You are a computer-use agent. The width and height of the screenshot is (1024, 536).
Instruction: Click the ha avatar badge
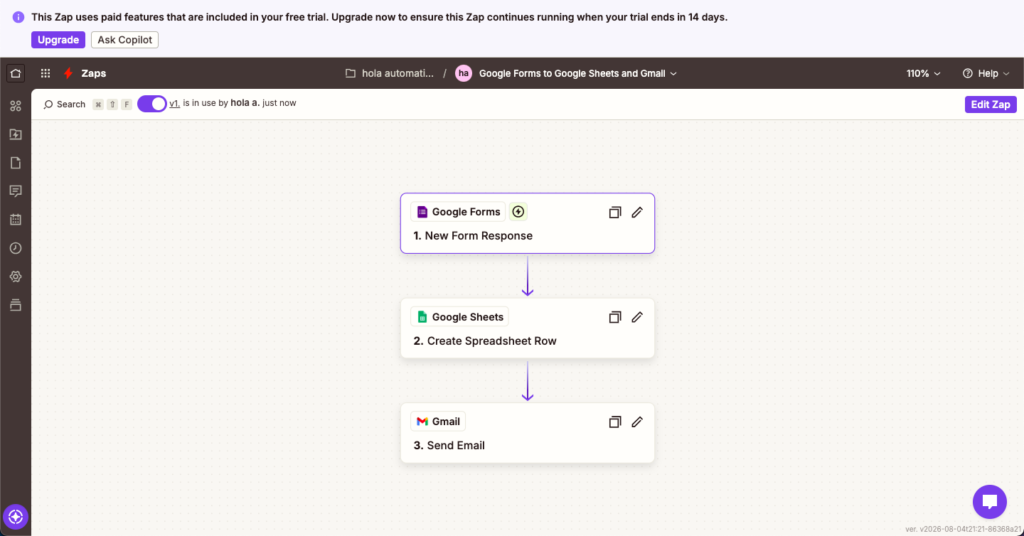click(x=463, y=73)
